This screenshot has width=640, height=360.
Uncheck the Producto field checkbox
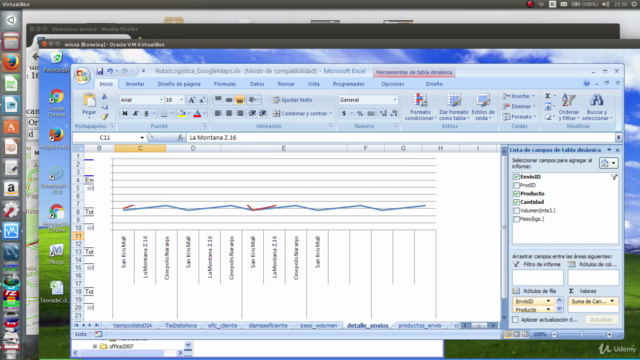[516, 193]
